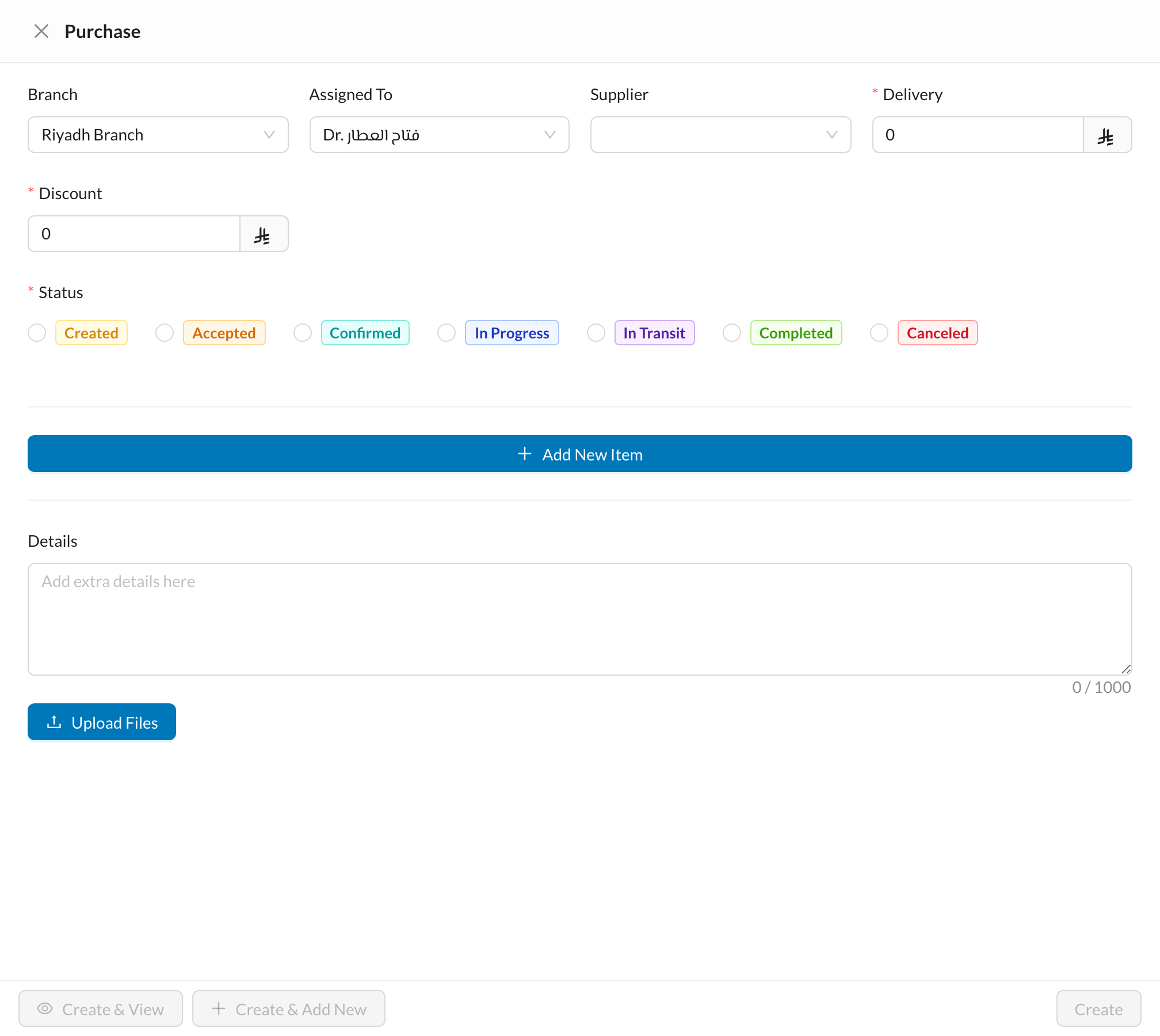Click the Upload Files button

click(102, 722)
